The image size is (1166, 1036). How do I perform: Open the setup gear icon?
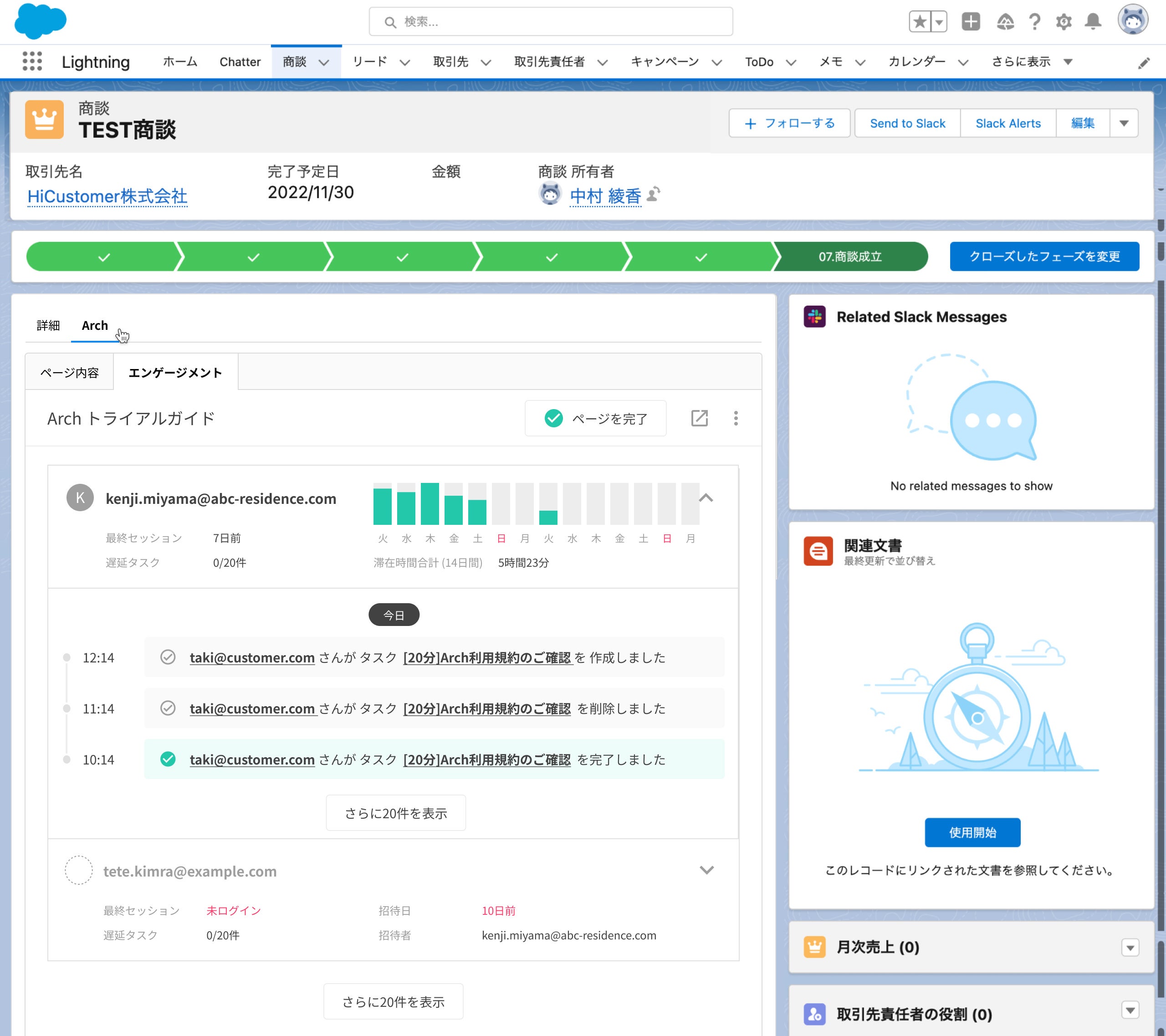pyautogui.click(x=1064, y=22)
